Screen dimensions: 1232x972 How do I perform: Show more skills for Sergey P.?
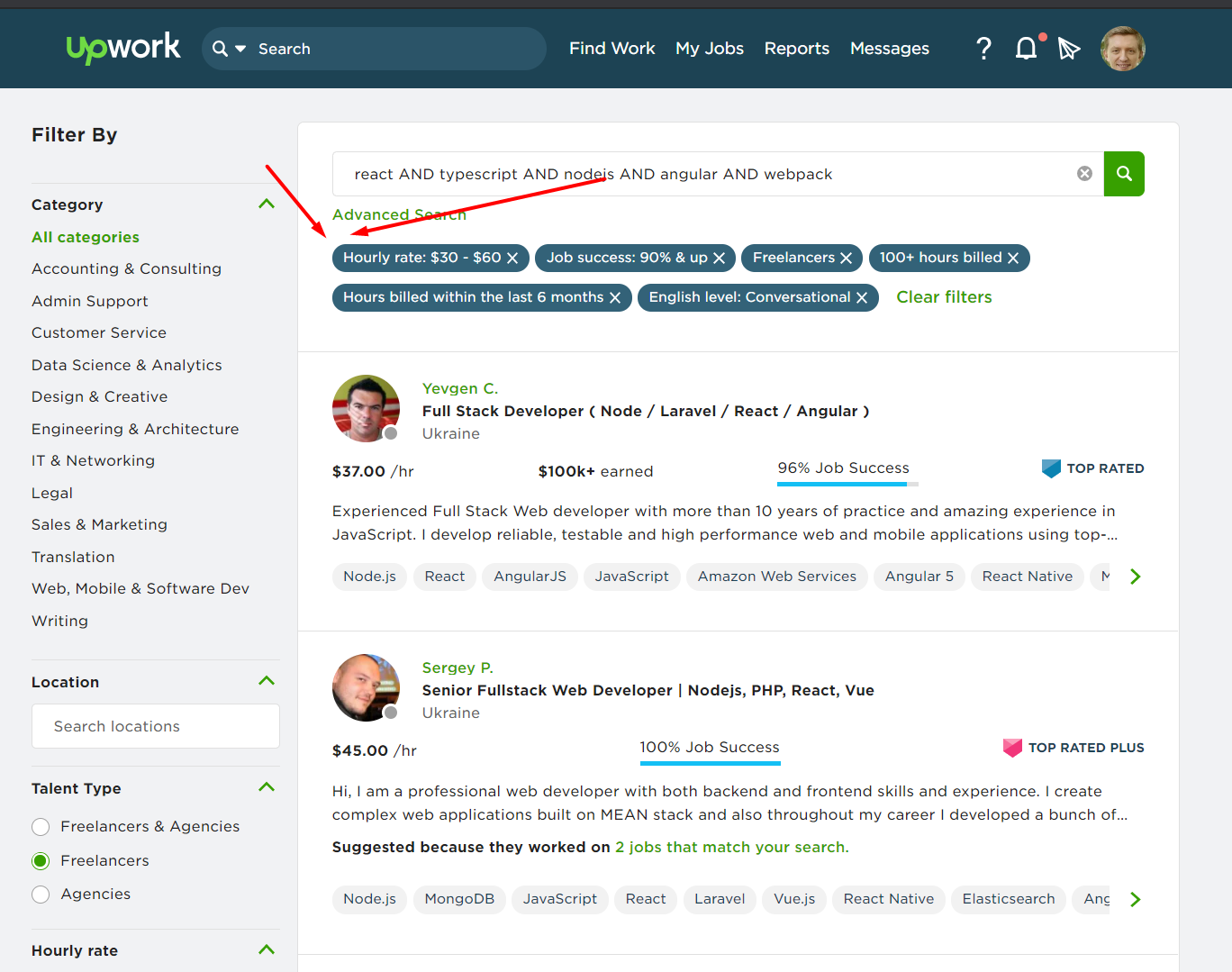pos(1135,899)
